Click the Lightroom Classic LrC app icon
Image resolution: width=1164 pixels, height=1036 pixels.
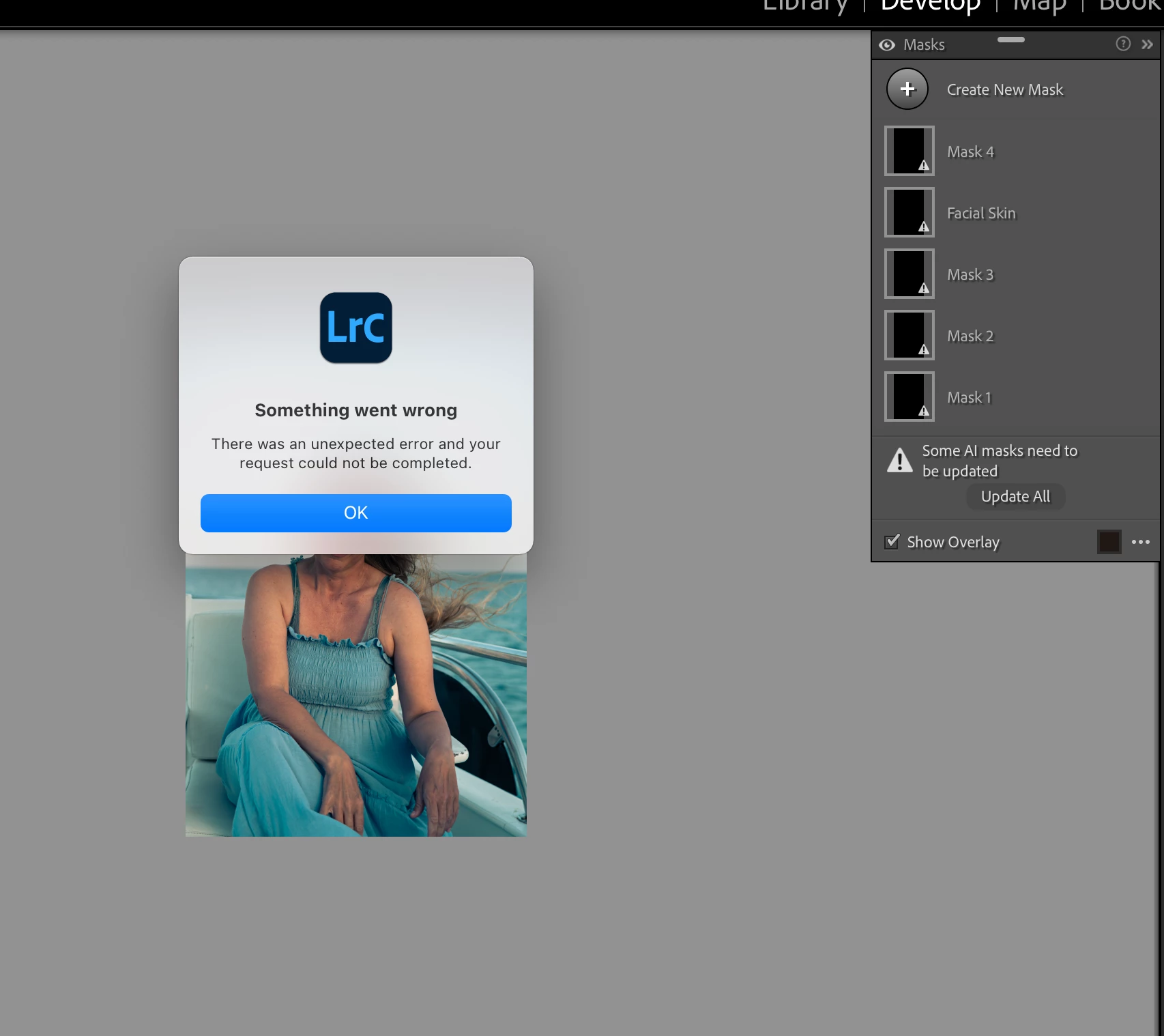355,328
